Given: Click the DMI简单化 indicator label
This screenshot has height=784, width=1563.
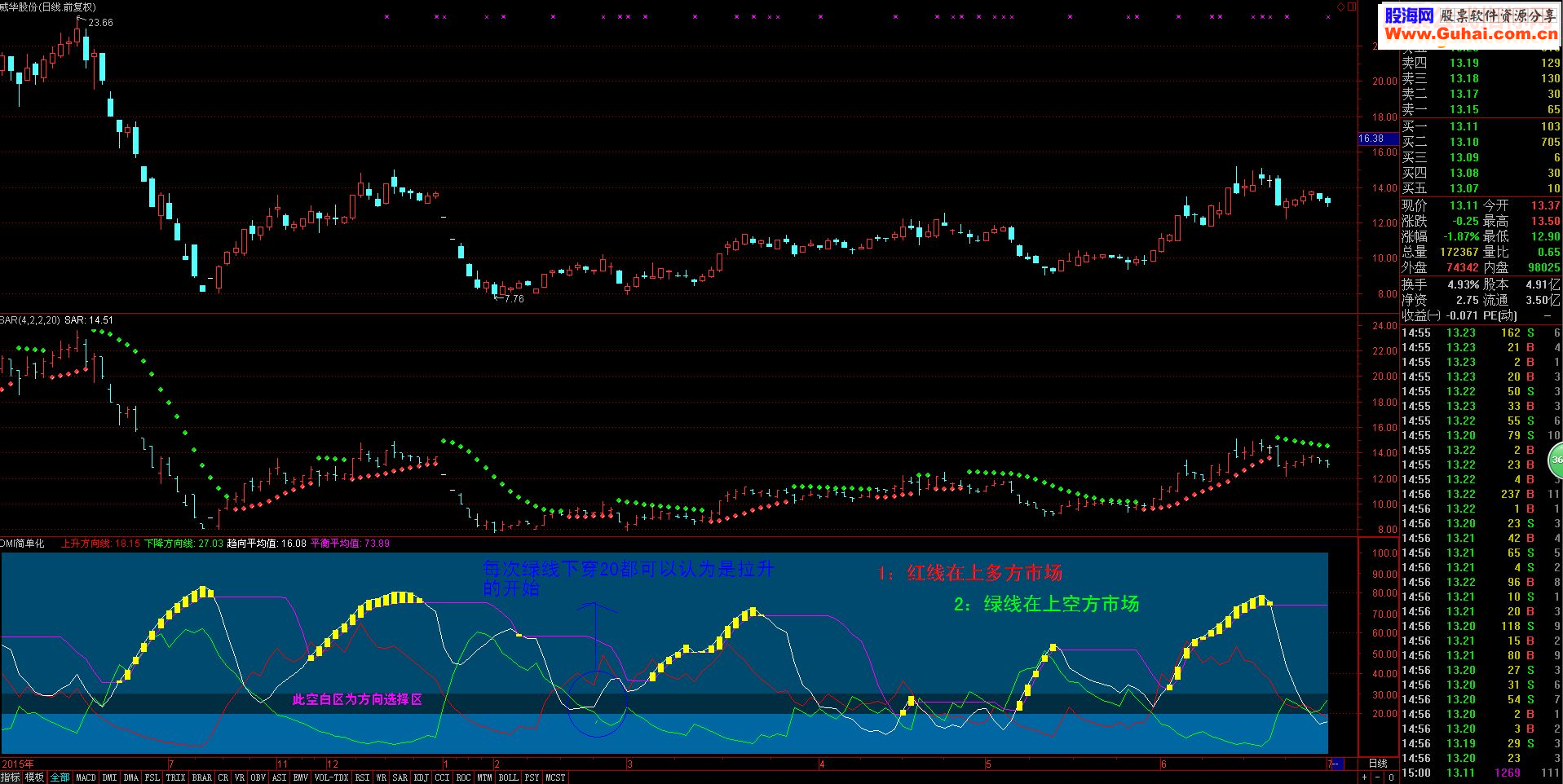Looking at the screenshot, I should (x=23, y=544).
